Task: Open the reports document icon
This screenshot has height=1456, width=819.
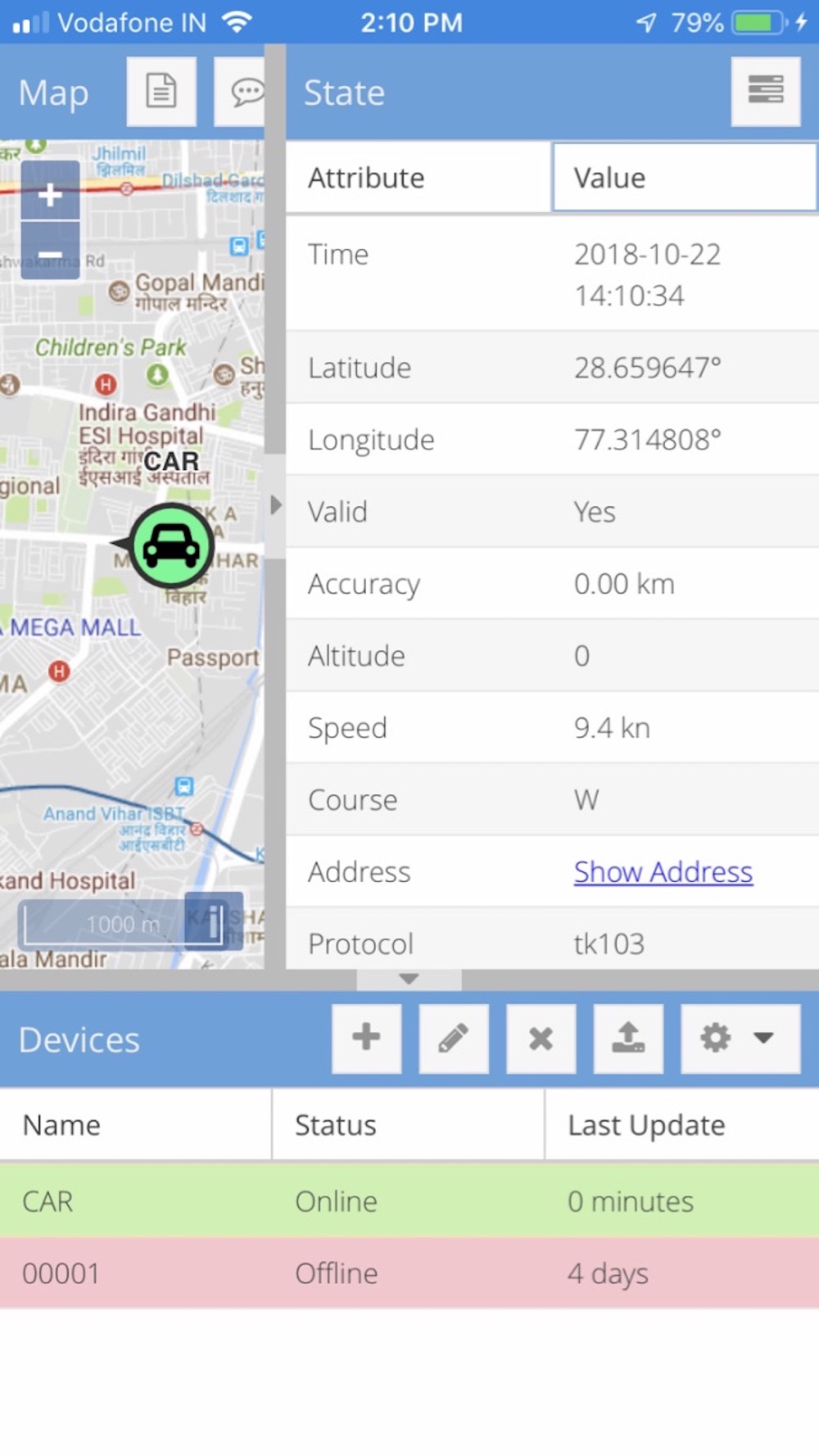Action: (161, 91)
